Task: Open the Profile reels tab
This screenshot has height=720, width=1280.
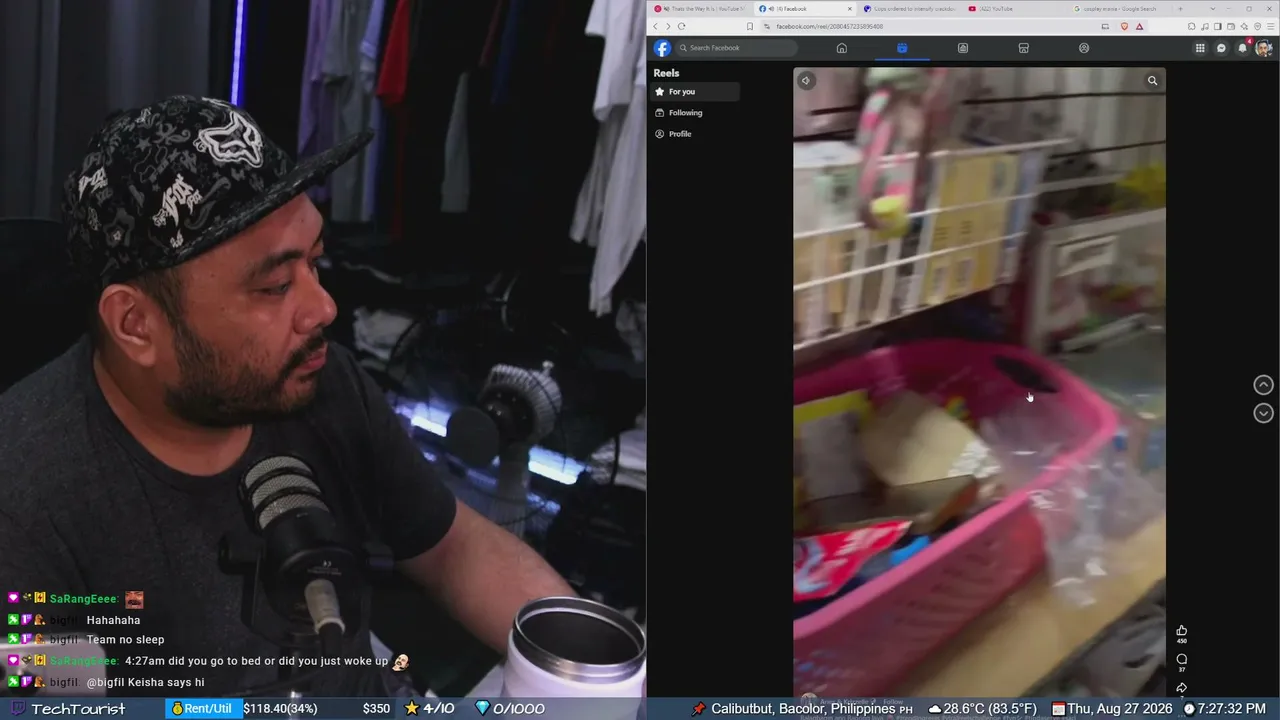Action: click(x=695, y=134)
